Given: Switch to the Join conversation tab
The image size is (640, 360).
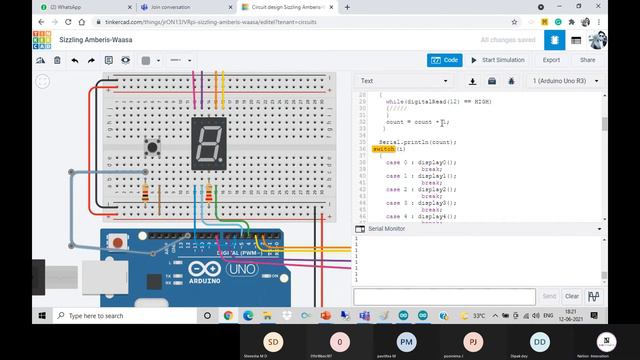Looking at the screenshot, I should point(185,7).
